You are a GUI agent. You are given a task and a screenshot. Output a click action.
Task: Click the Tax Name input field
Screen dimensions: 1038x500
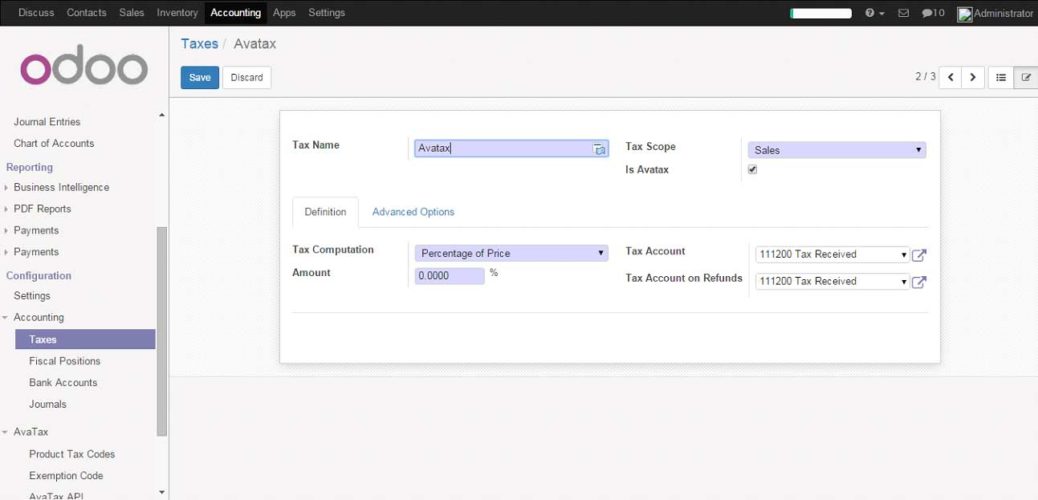tap(511, 149)
